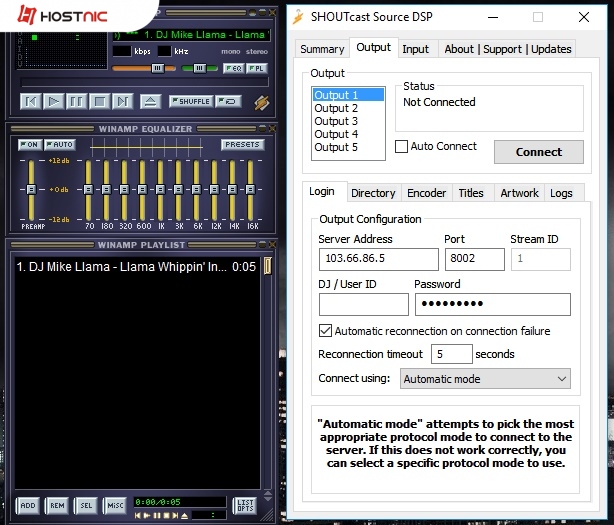Viewport: 614px width, 525px height.
Task: Toggle Shuffle mode in Winamp
Action: (190, 101)
